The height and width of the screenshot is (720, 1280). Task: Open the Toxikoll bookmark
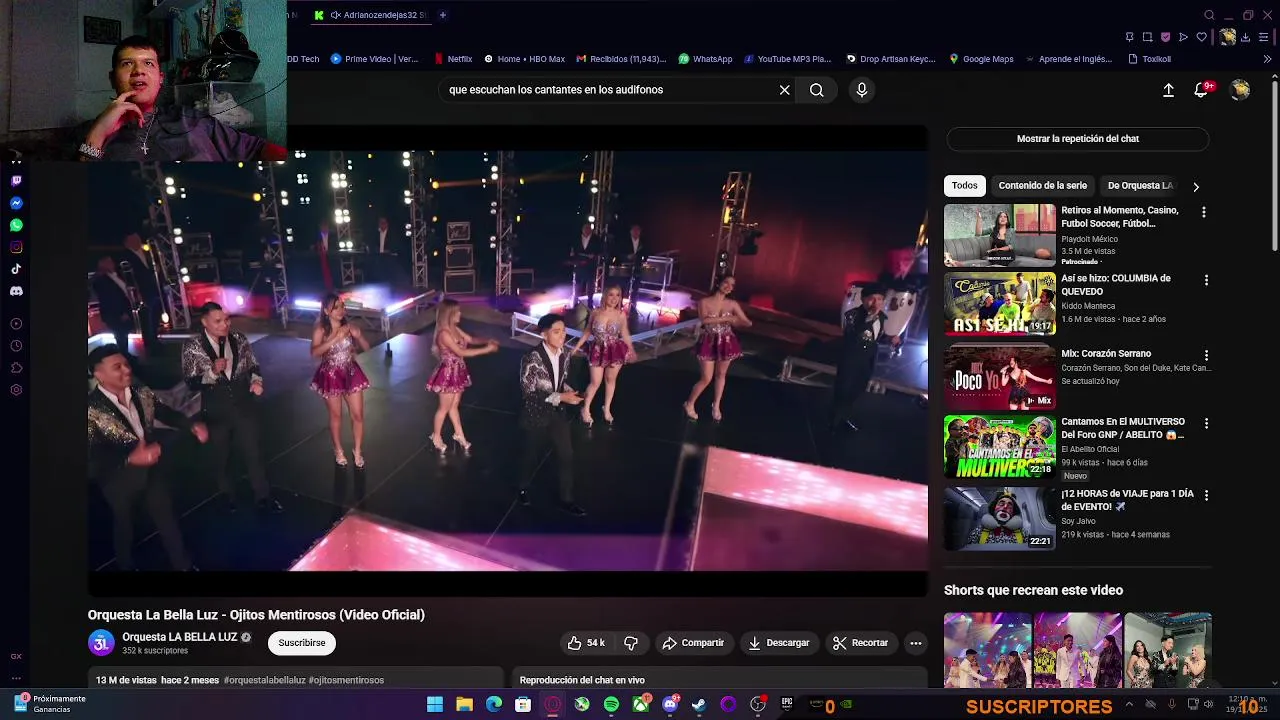[1148, 59]
